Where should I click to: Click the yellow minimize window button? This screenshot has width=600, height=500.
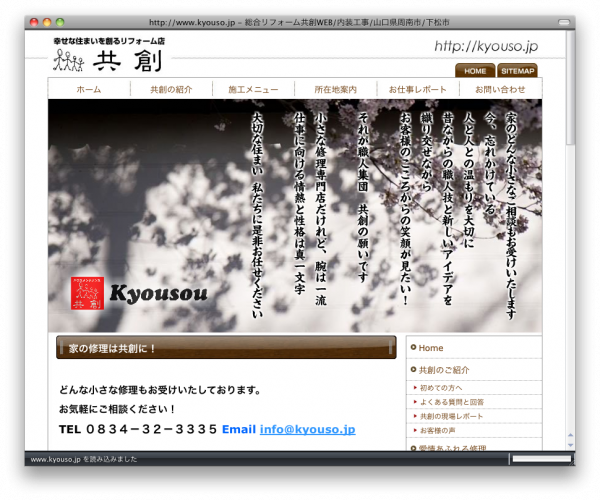point(47,22)
